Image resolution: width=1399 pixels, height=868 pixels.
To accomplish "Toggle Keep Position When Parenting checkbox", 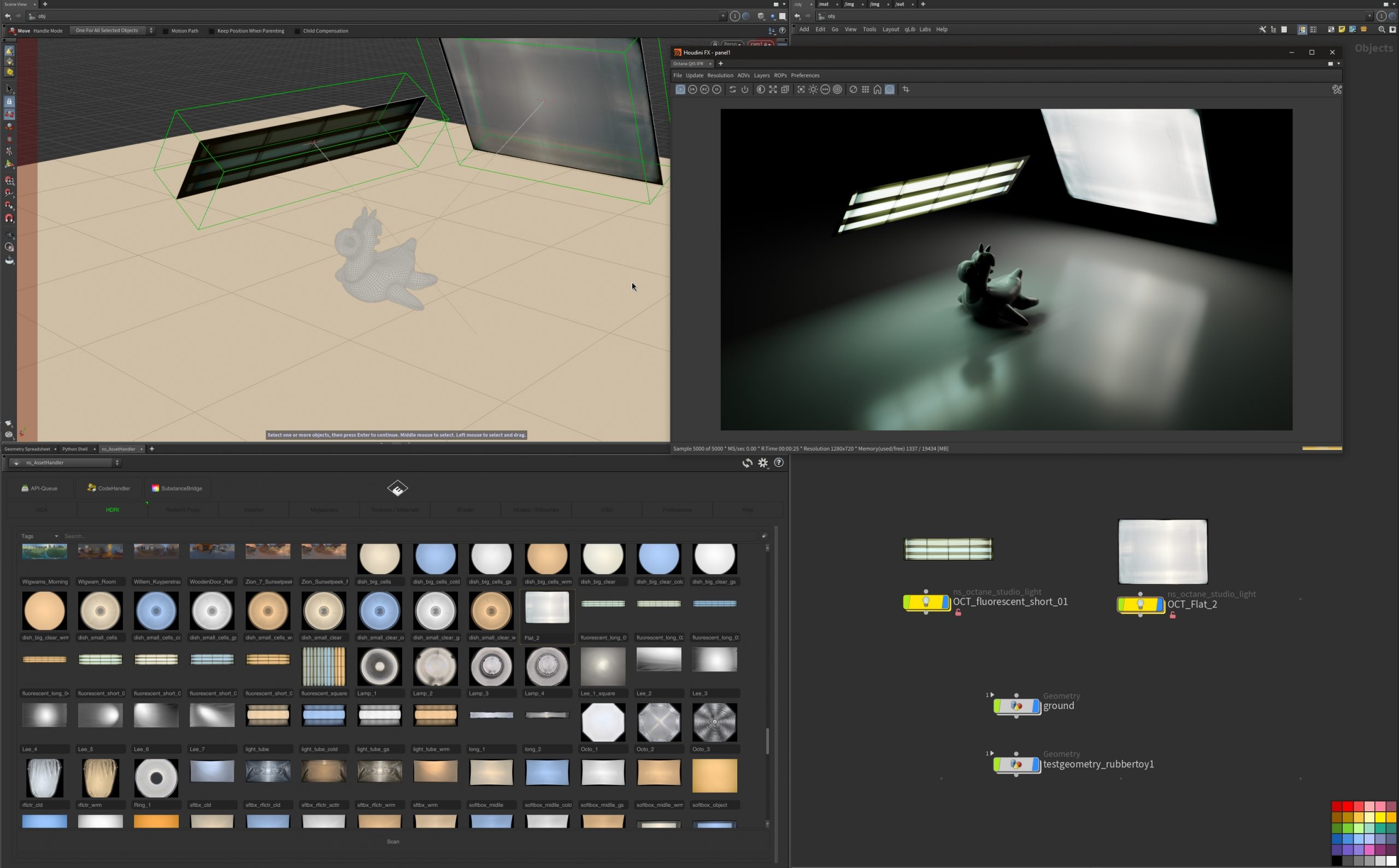I will click(x=211, y=31).
